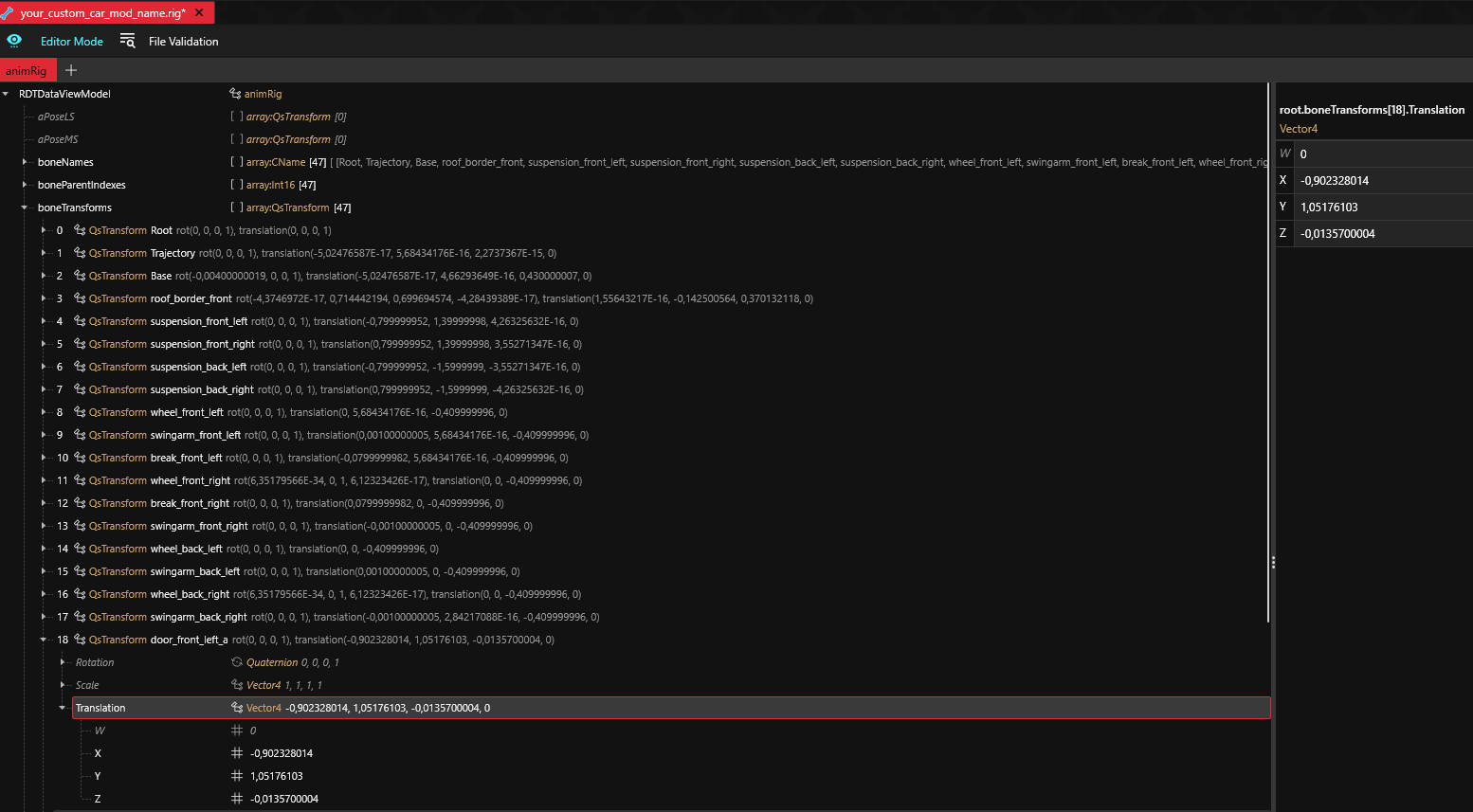1473x812 pixels.
Task: Click the Quaternion icon on Rotation row
Action: point(237,662)
